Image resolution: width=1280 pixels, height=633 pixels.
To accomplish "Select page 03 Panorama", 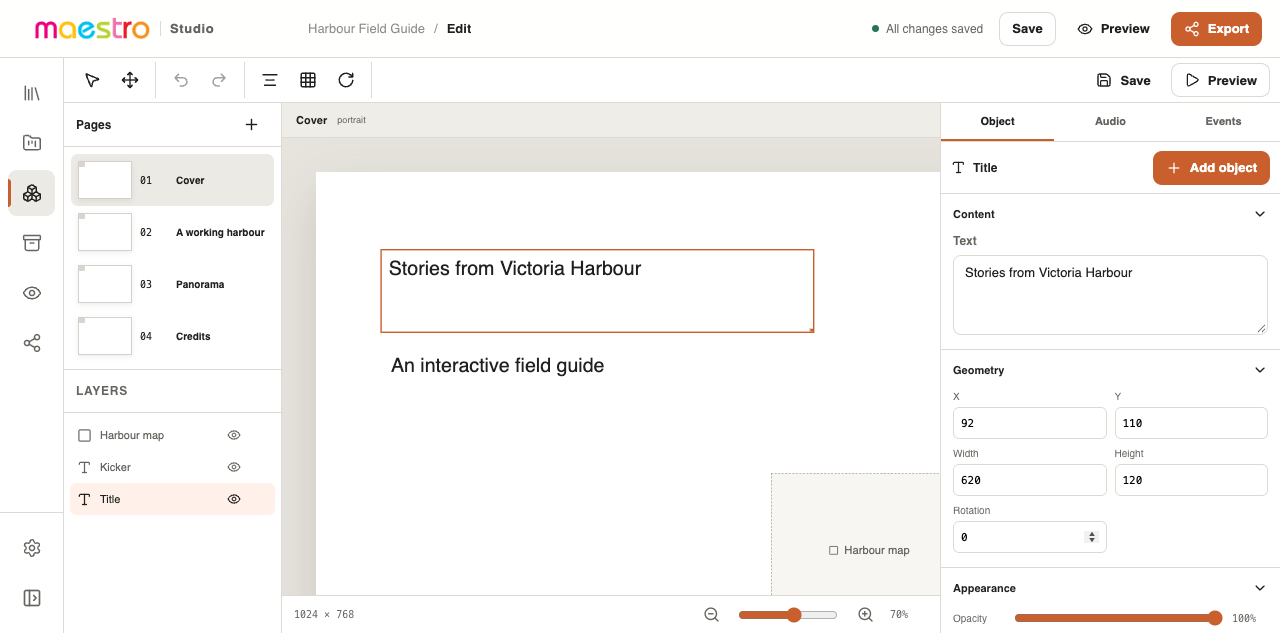I will [172, 284].
